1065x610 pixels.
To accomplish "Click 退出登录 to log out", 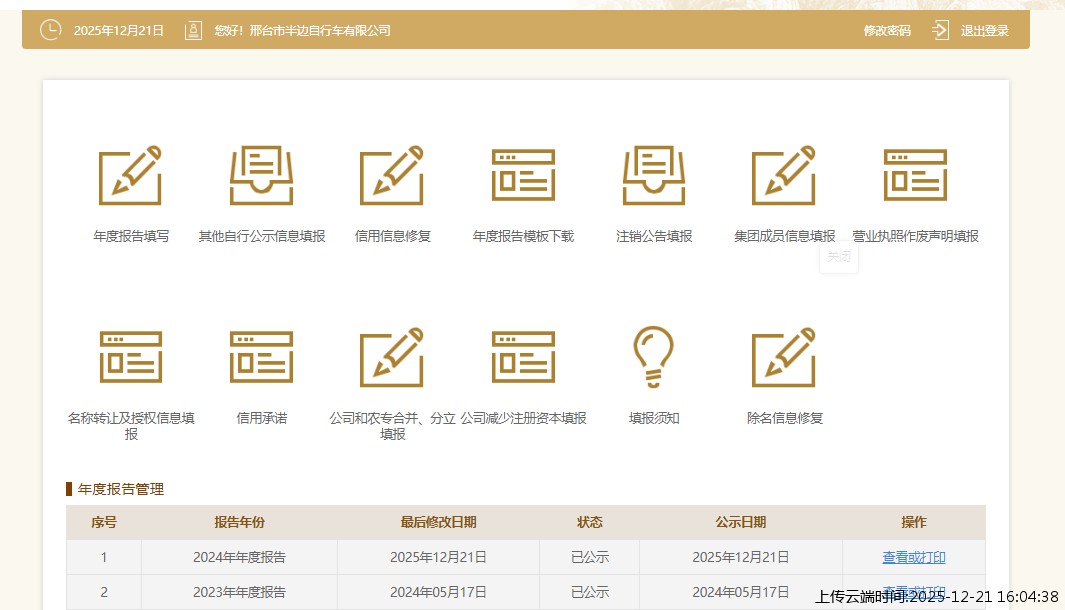I will pyautogui.click(x=985, y=31).
